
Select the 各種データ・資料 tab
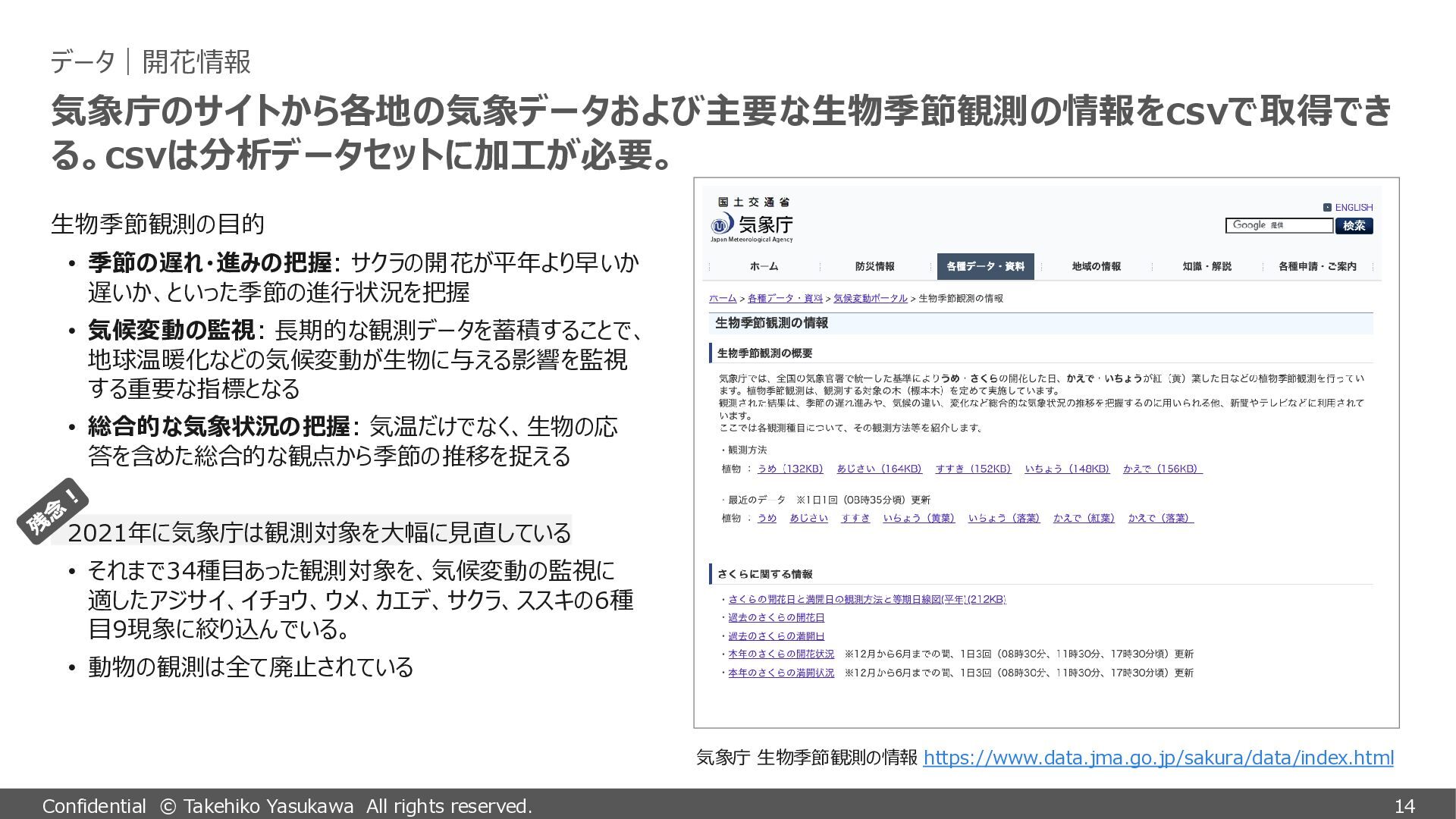(x=985, y=266)
